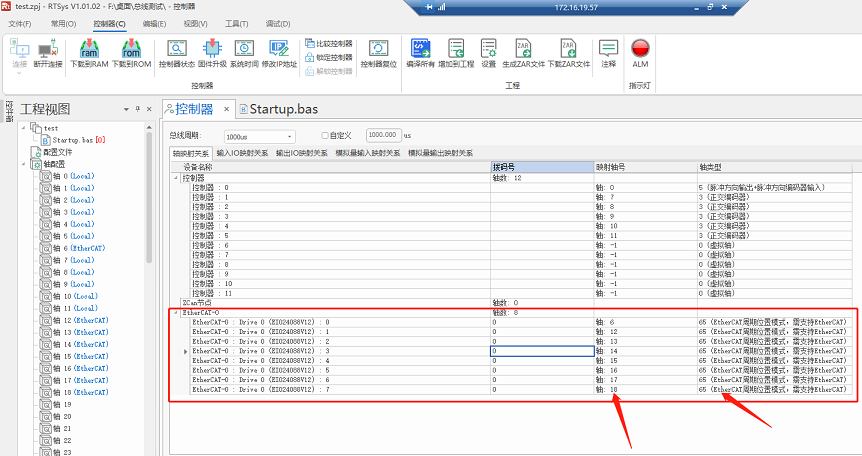Open 系统时间 (System Time)

tap(244, 53)
